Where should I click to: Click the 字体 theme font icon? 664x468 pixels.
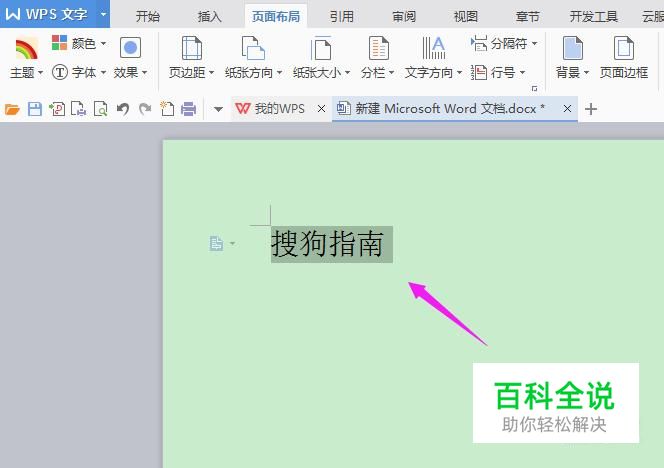60,72
